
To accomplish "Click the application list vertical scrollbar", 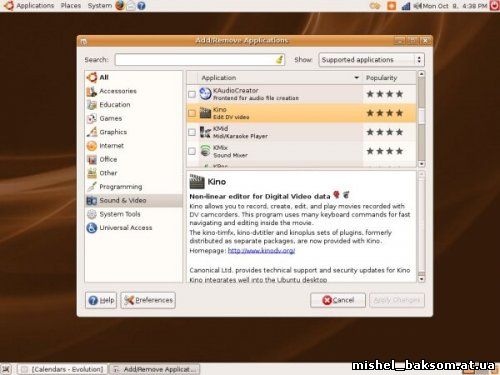I will click(421, 119).
